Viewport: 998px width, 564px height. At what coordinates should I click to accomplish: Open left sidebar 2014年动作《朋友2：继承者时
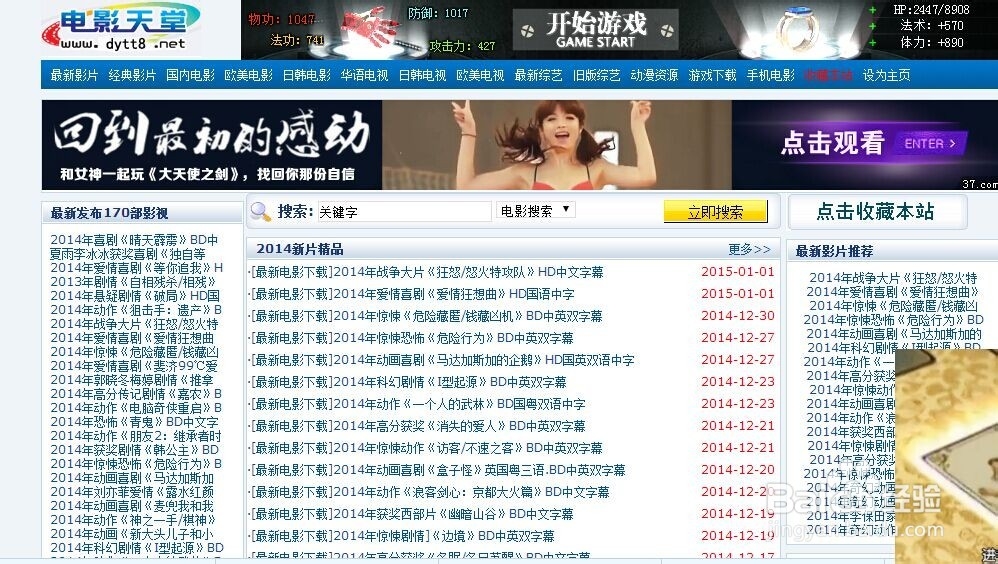coord(136,435)
